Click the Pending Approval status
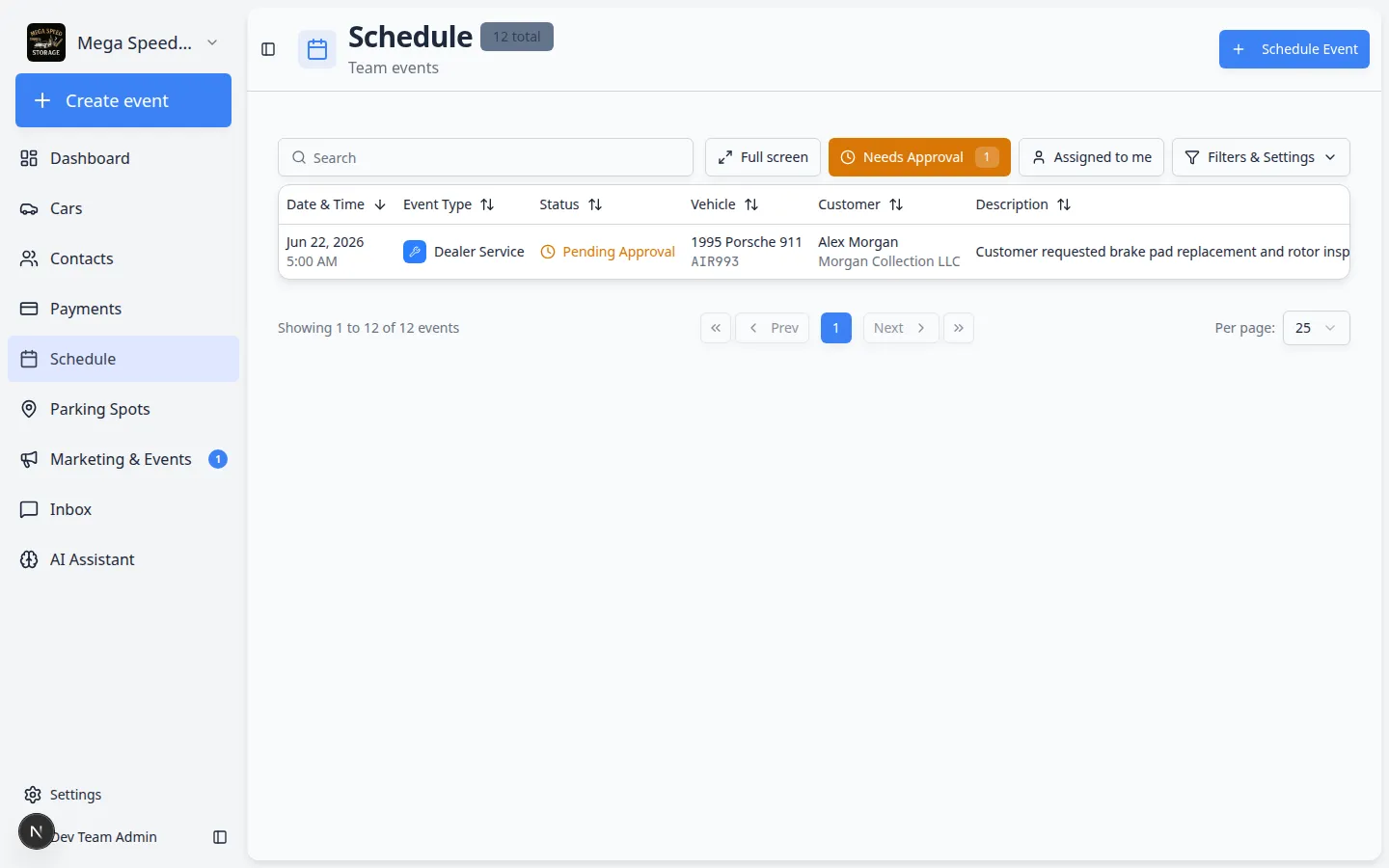The height and width of the screenshot is (868, 1389). click(608, 252)
